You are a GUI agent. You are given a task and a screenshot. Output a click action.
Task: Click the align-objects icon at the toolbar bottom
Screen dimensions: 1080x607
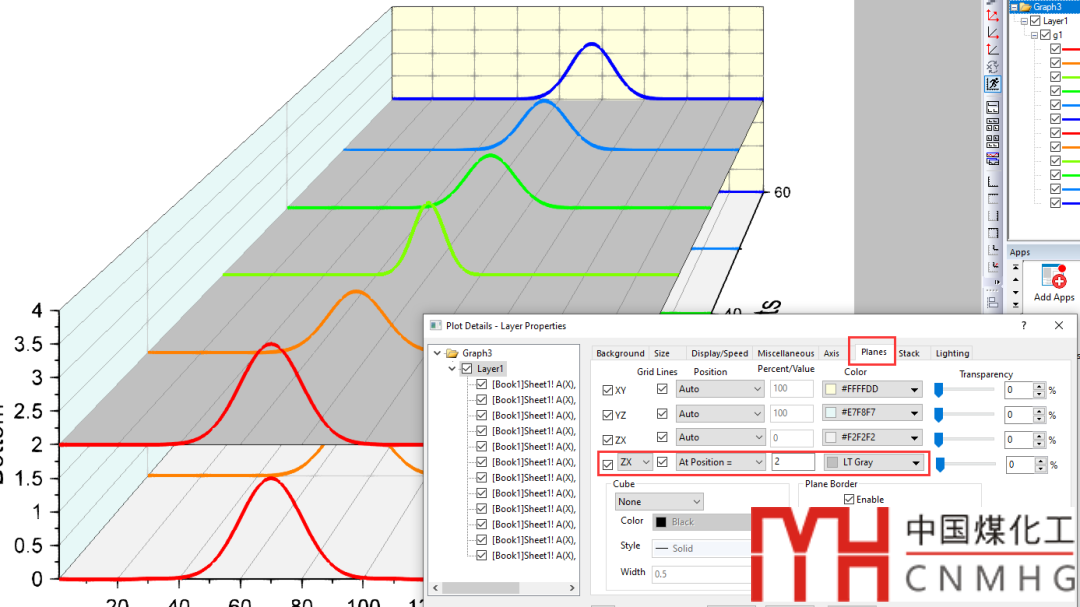click(993, 302)
